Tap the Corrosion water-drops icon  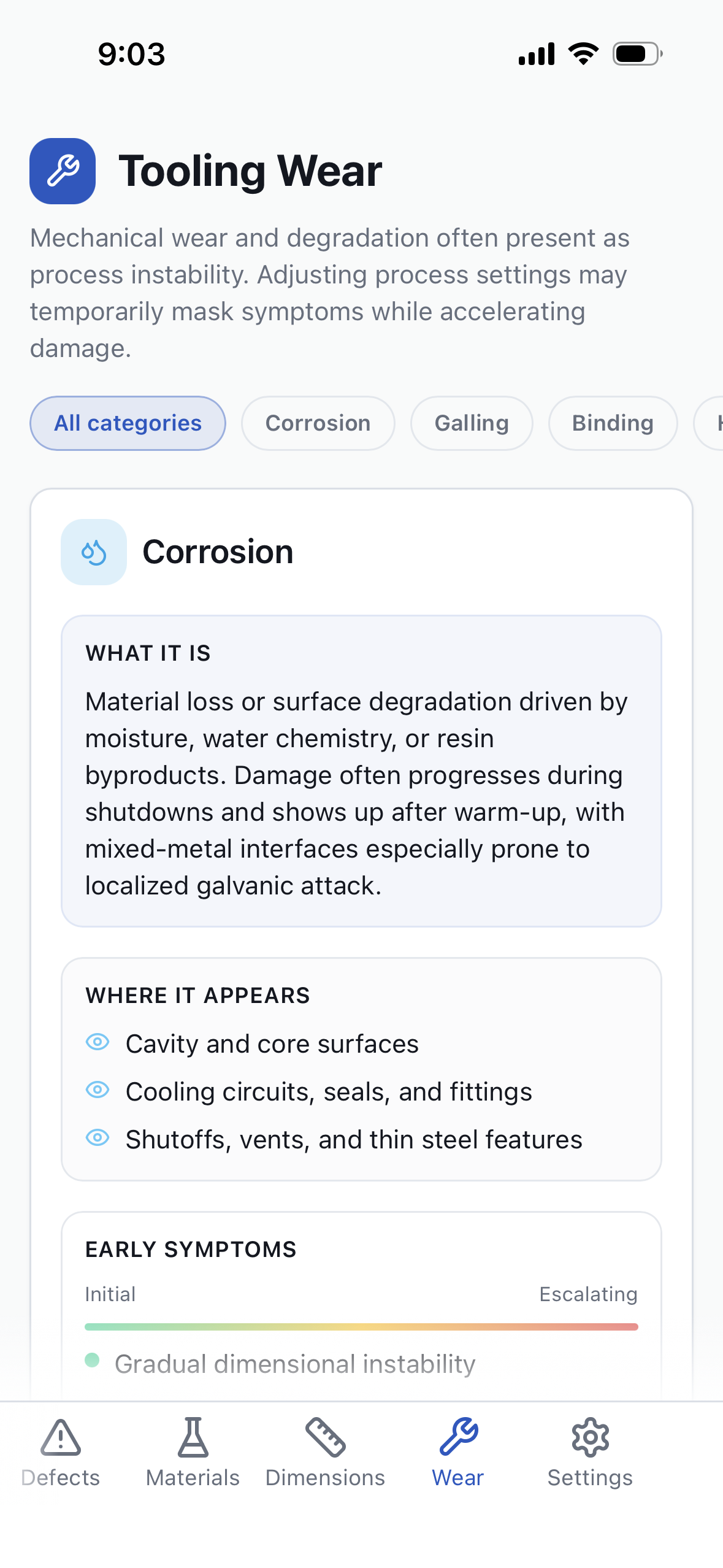tap(93, 551)
